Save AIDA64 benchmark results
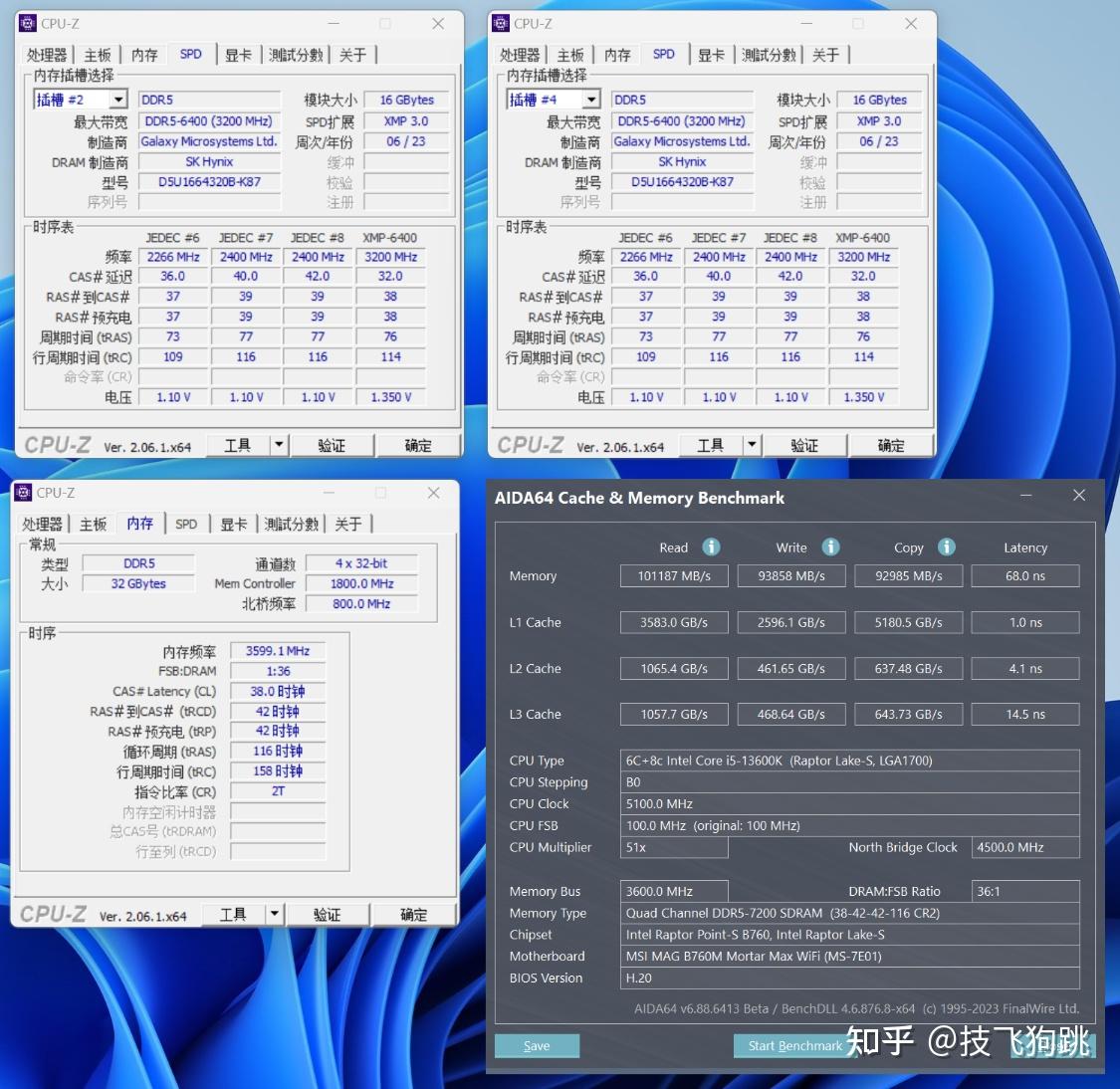 point(537,1045)
